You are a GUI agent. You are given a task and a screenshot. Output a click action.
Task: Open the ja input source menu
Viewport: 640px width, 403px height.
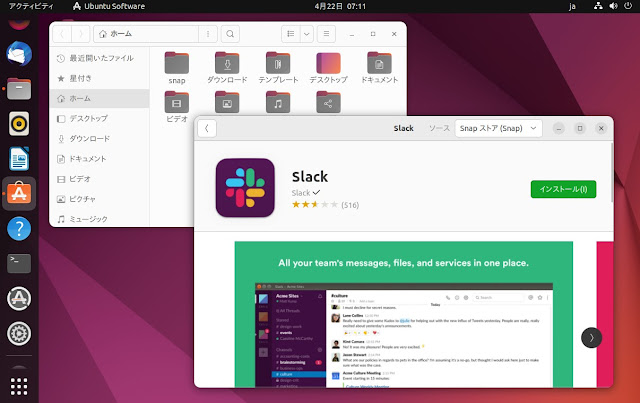(x=572, y=6)
